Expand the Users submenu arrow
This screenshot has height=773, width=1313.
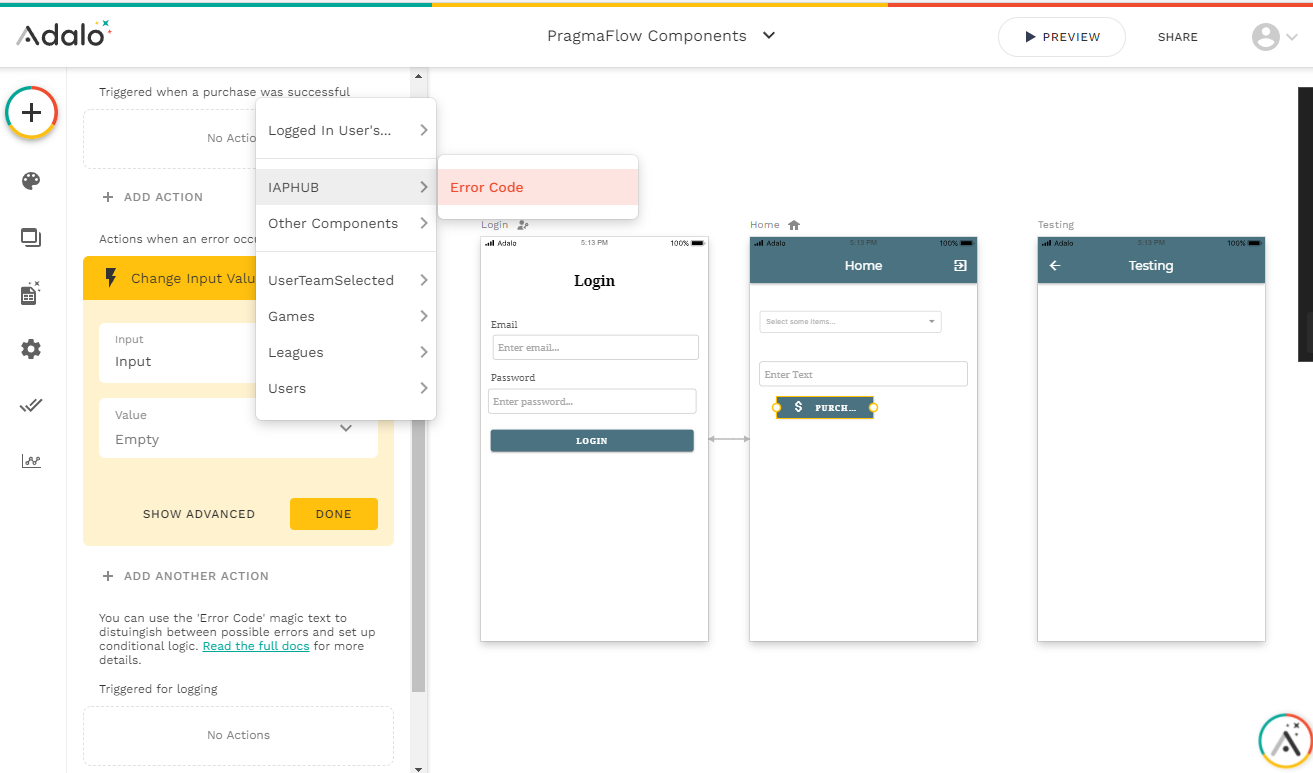pos(424,388)
